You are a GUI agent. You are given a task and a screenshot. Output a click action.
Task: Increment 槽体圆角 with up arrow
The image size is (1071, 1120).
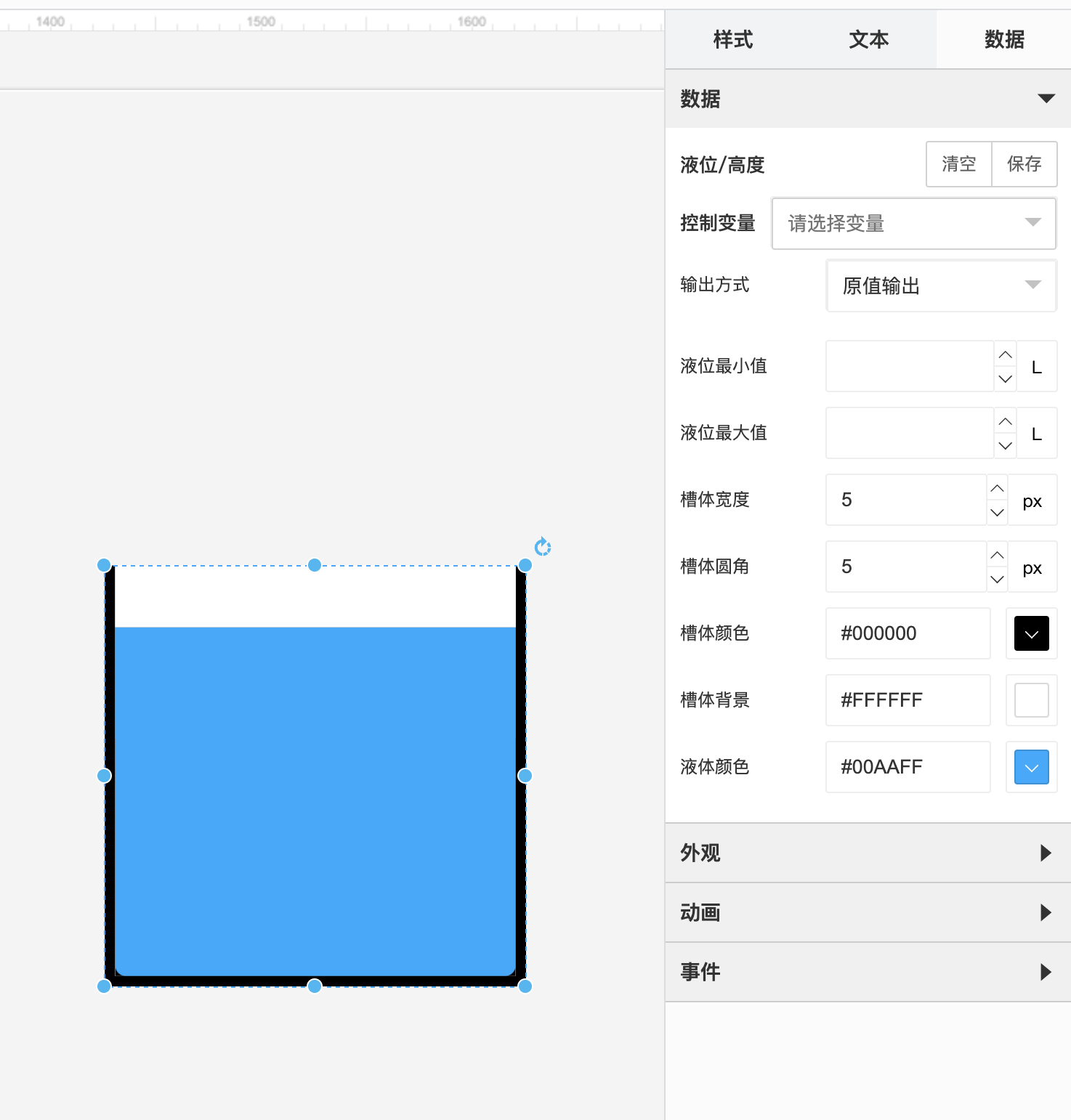[x=998, y=555]
